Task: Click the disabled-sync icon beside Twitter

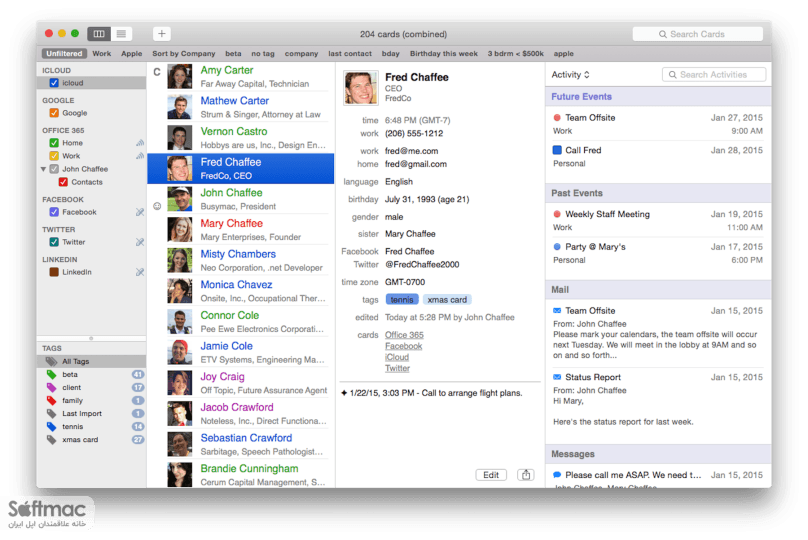Action: [x=140, y=242]
